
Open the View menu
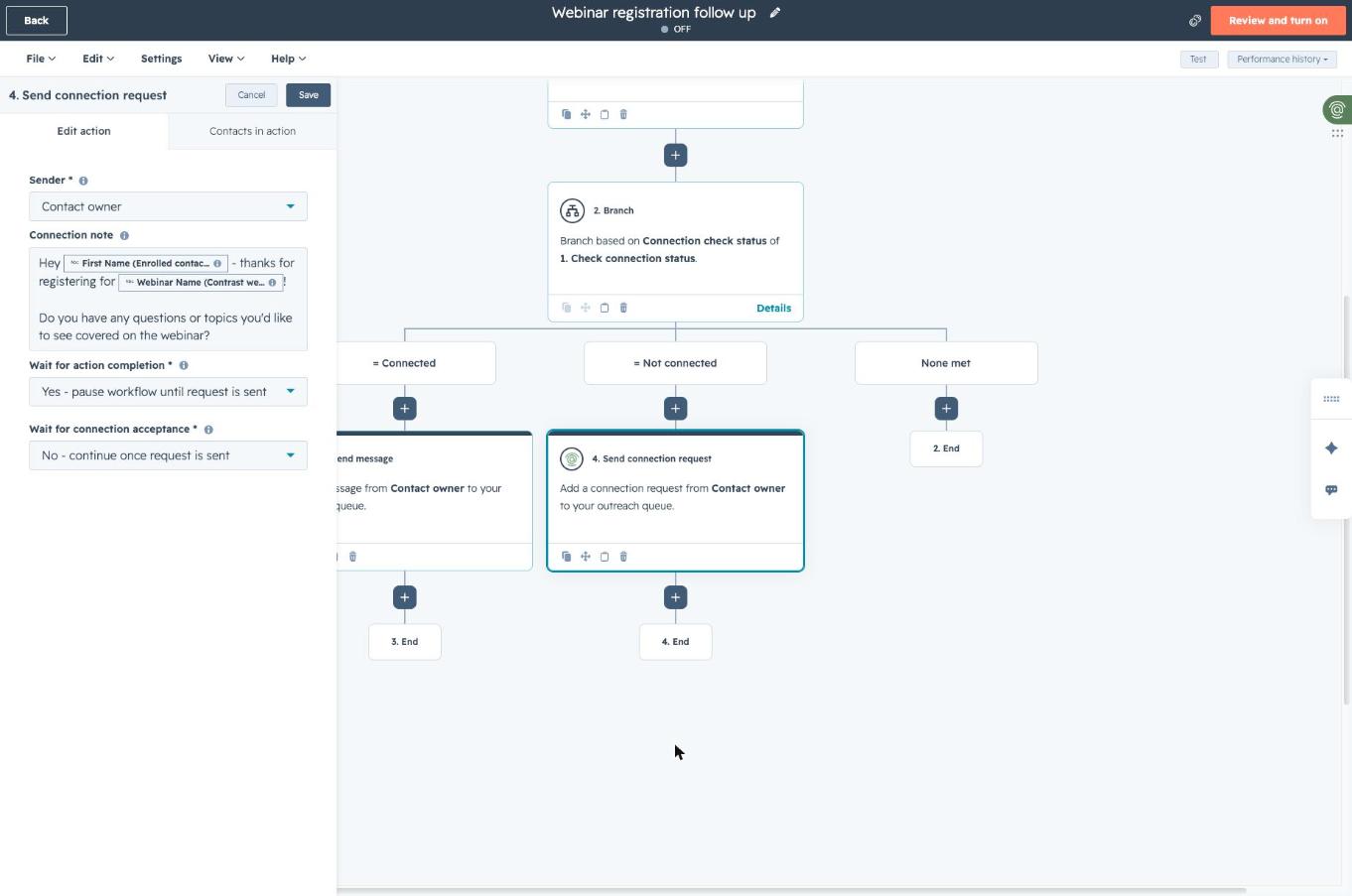226,59
